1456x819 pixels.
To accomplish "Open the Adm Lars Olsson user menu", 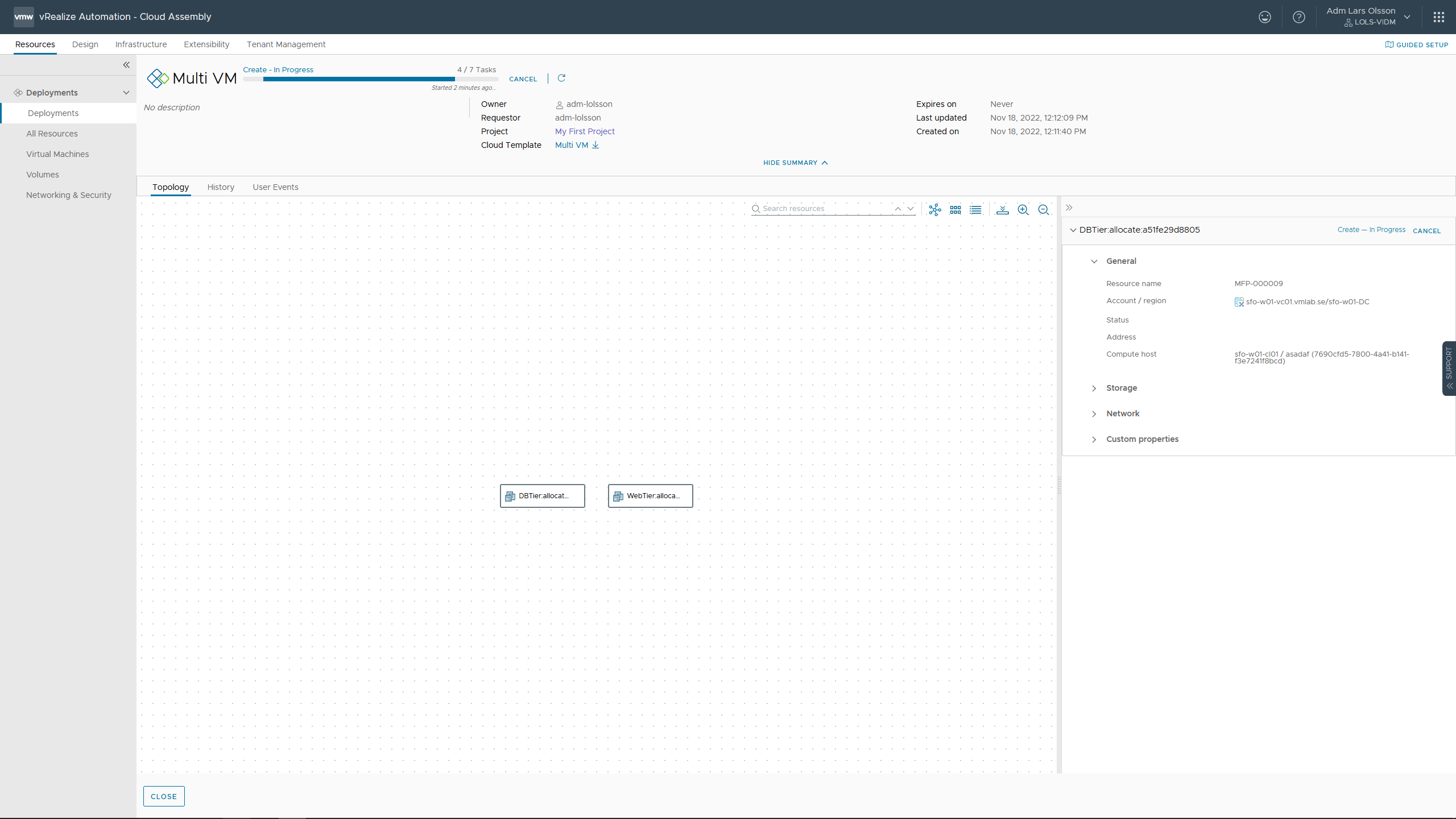I will [1369, 16].
